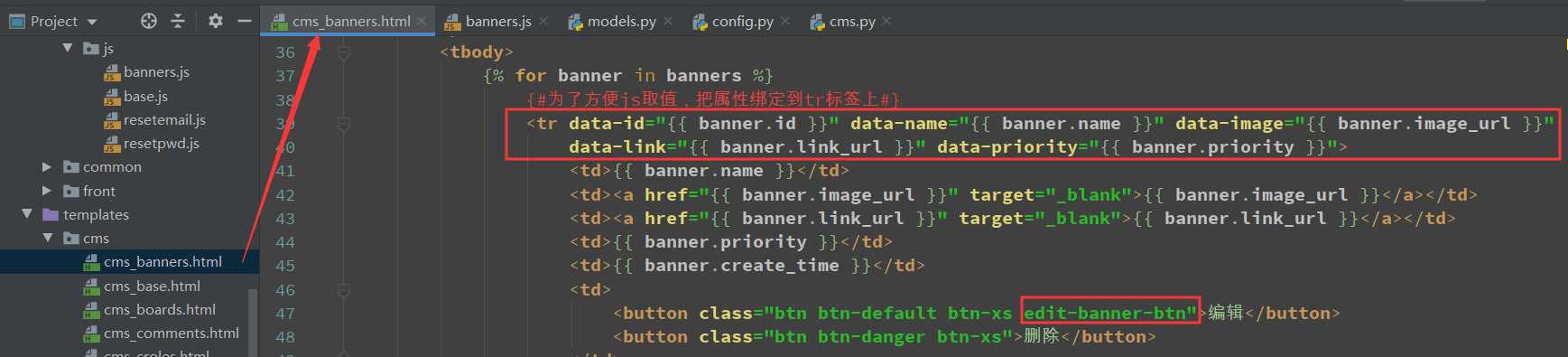Collapse the templates folder
Viewport: 1568px width, 357px height.
click(27, 214)
